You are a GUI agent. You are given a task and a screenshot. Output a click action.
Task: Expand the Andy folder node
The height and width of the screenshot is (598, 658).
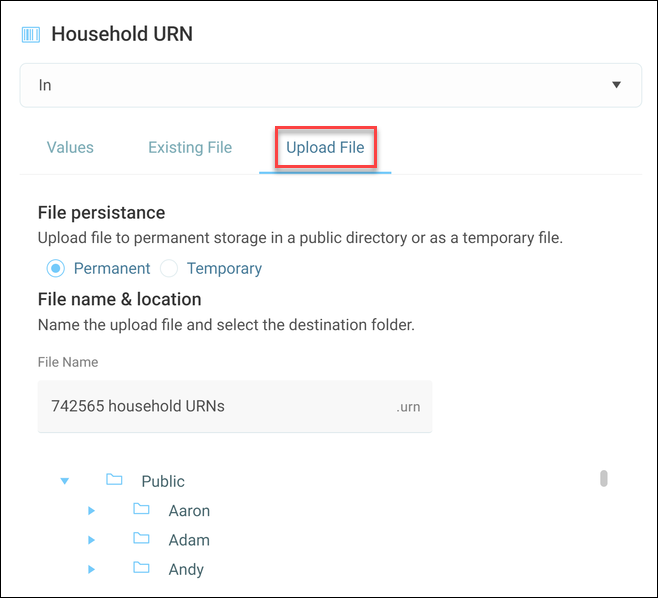pyautogui.click(x=91, y=569)
